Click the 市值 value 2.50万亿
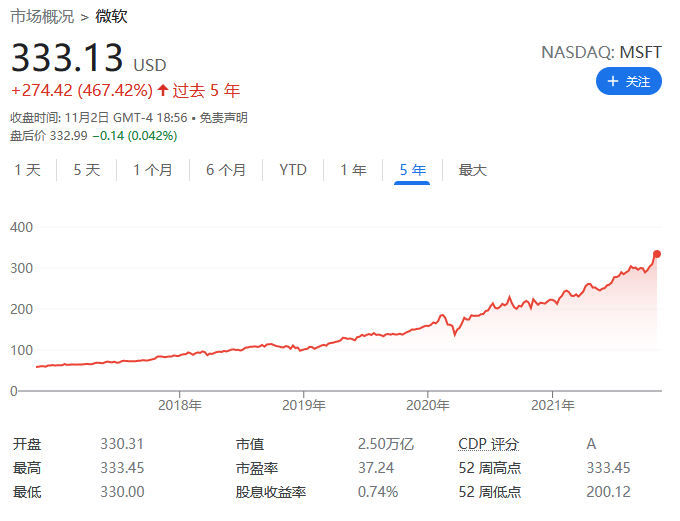 (x=386, y=444)
